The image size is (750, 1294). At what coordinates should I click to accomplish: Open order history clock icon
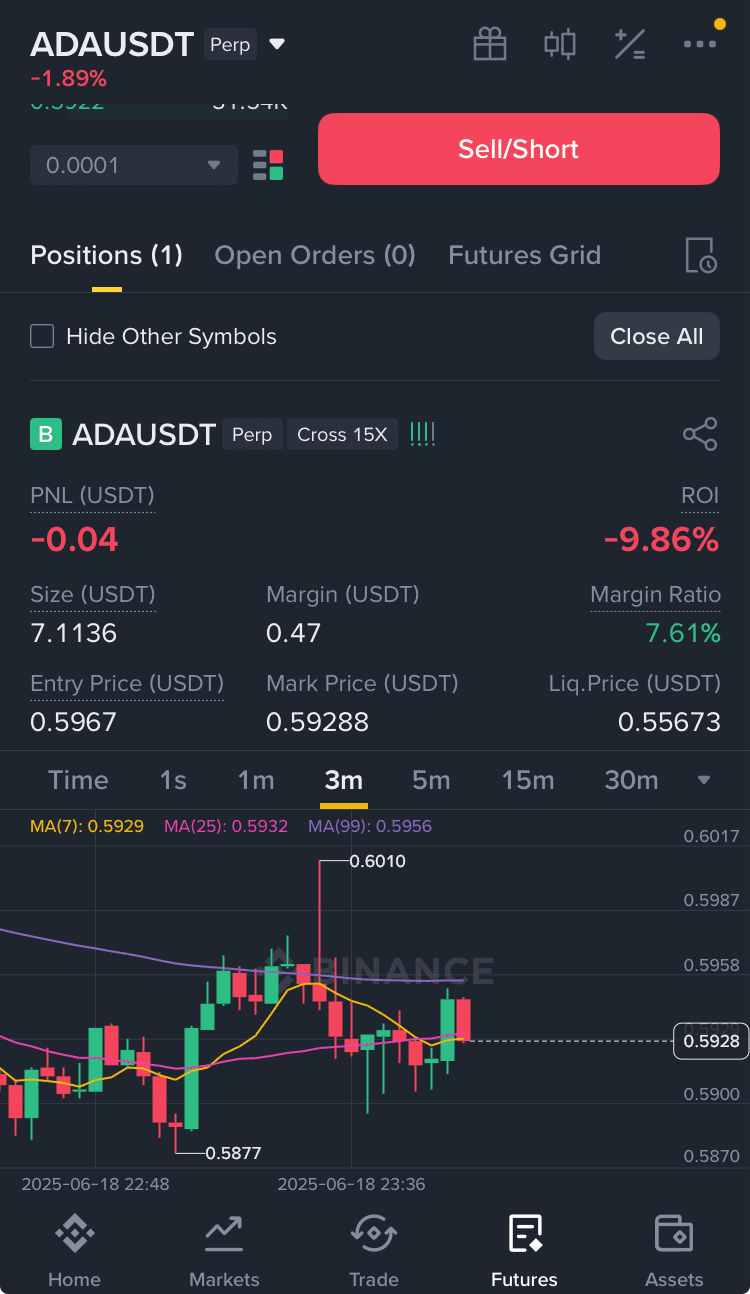pos(700,256)
